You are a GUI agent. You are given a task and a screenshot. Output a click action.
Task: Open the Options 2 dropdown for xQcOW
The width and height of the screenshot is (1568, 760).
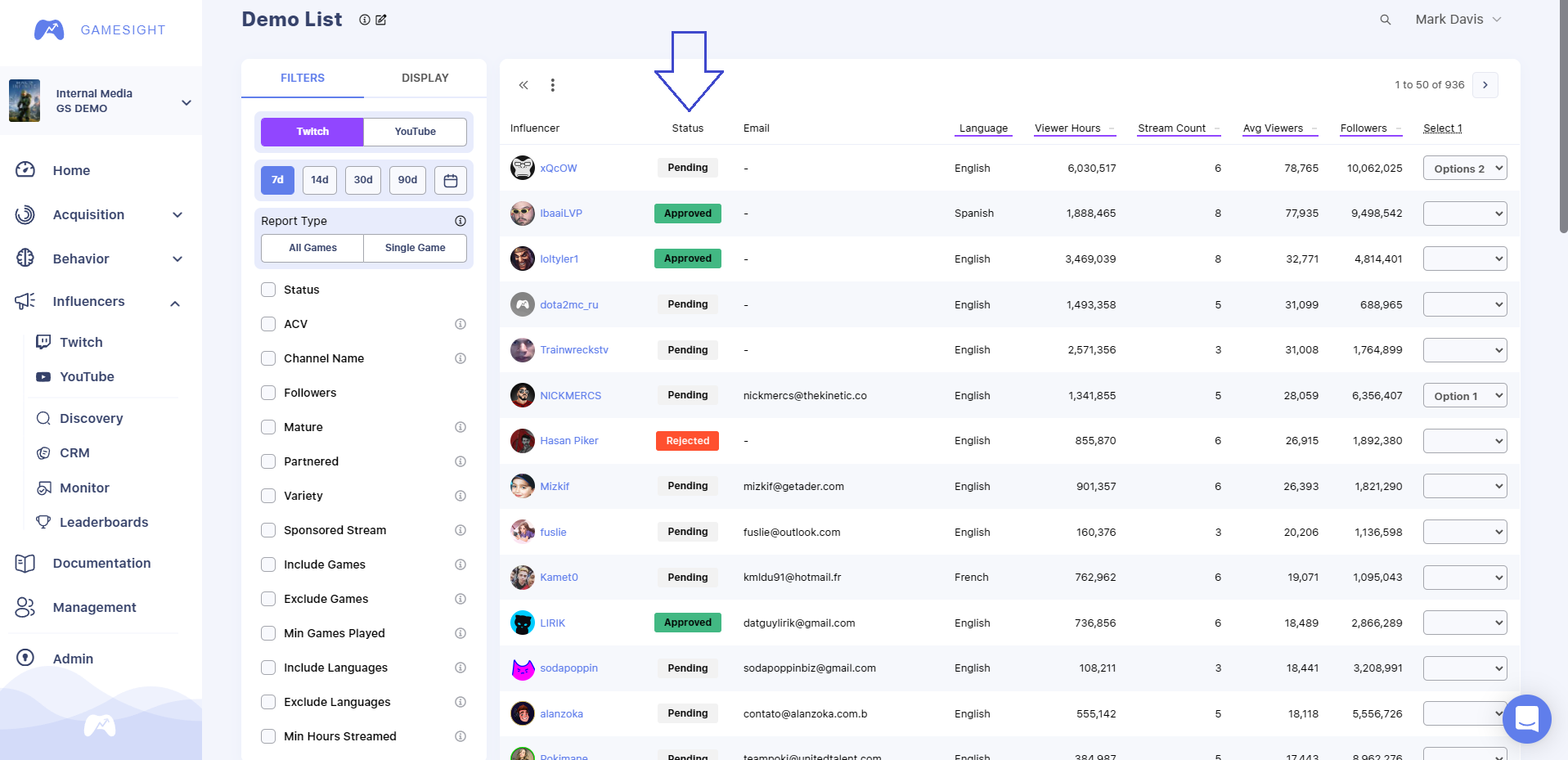pos(1465,169)
